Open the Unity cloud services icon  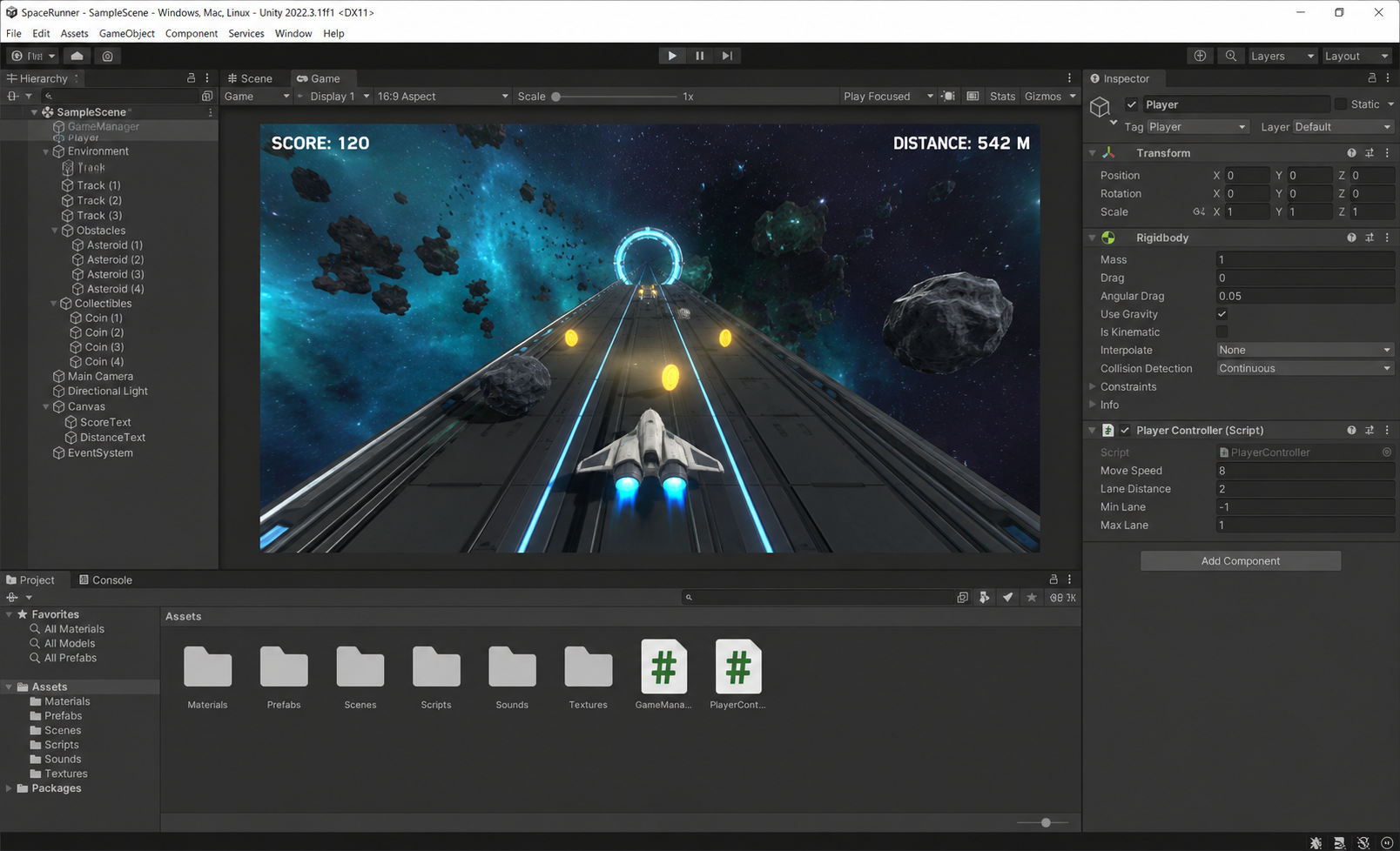click(77, 56)
